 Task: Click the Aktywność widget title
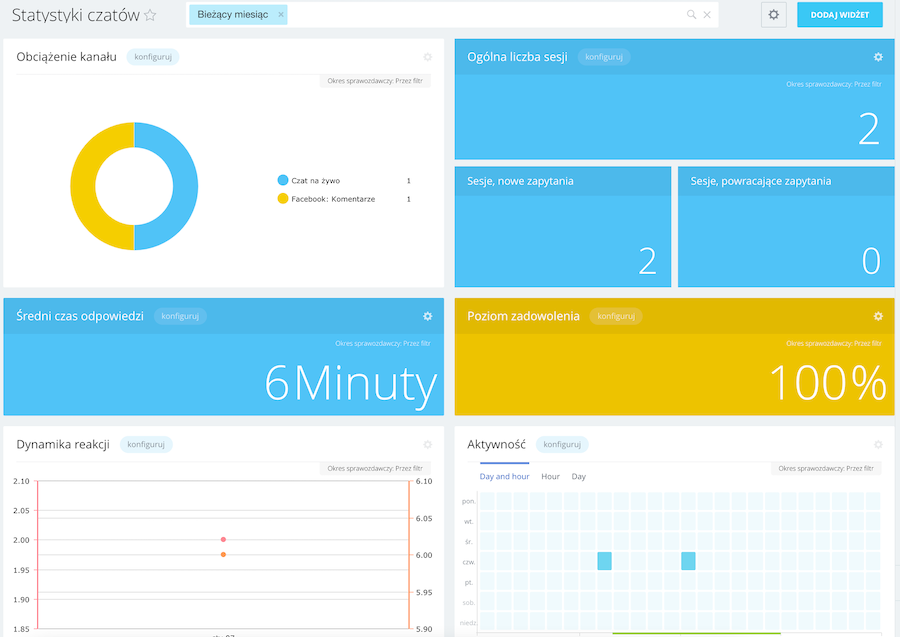[x=496, y=445]
